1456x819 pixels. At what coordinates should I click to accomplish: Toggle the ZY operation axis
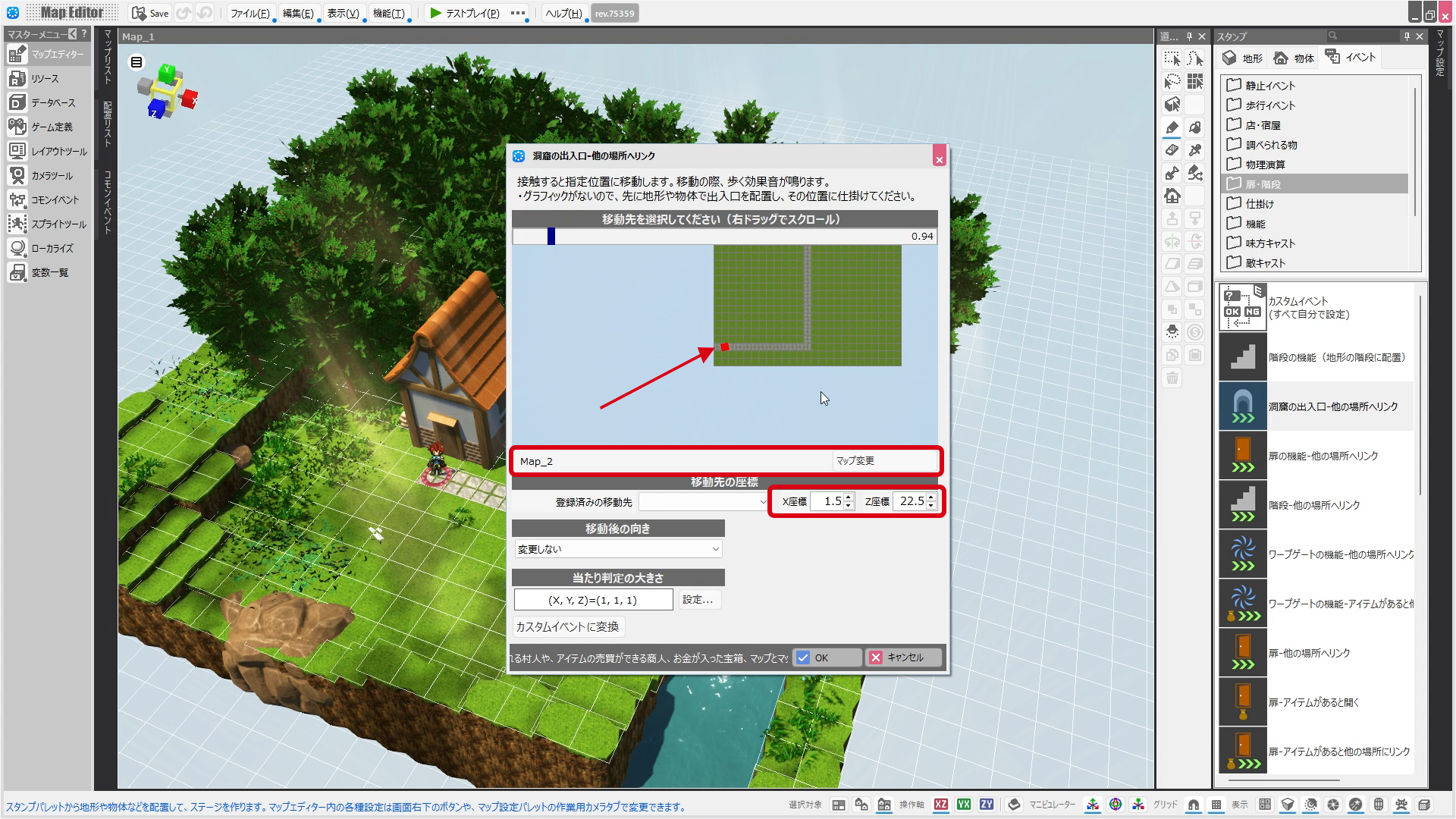point(987,805)
